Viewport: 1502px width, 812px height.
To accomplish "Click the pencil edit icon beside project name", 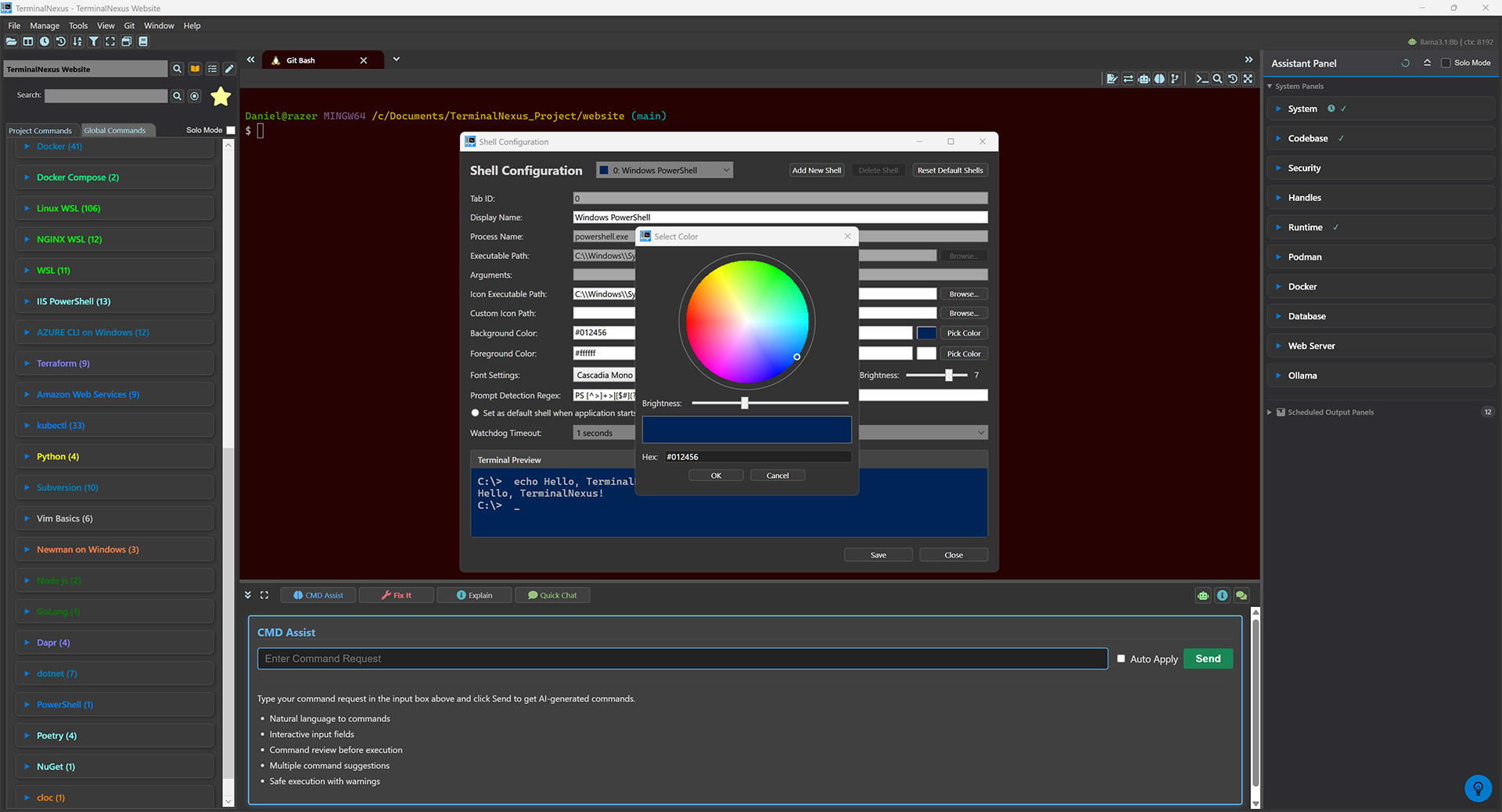I will 229,69.
